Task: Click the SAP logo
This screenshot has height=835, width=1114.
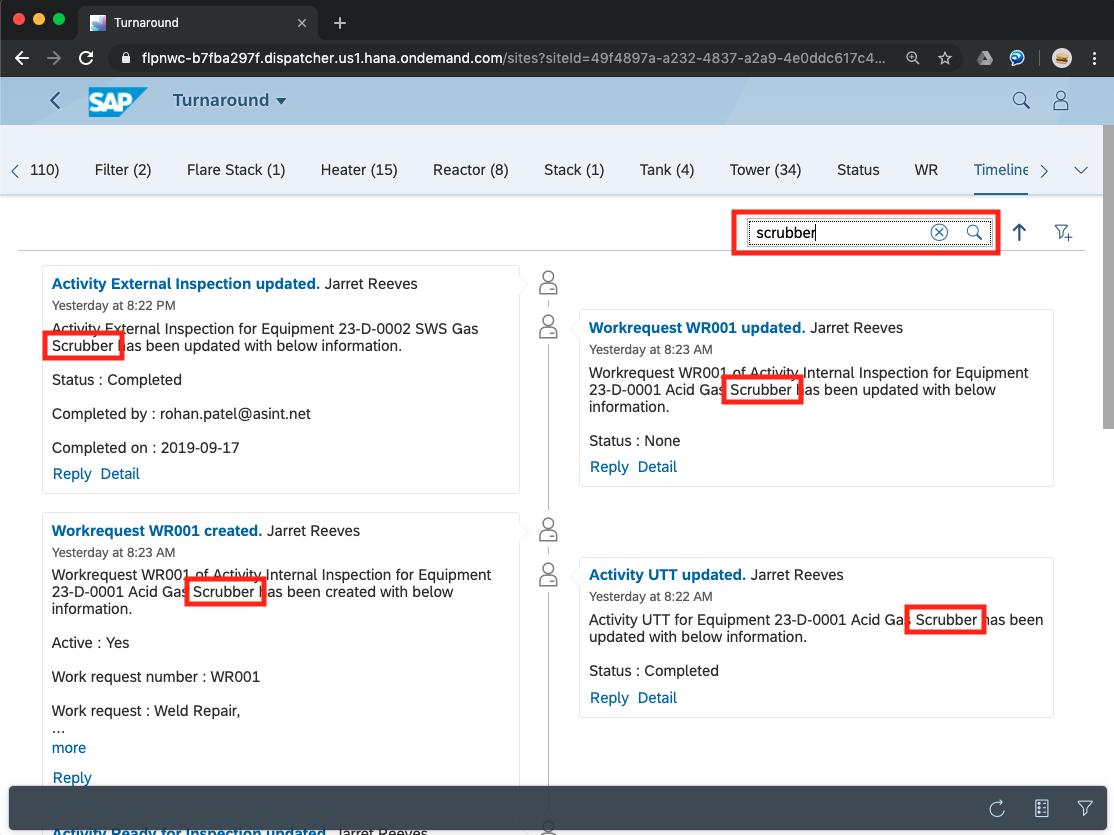Action: click(117, 101)
